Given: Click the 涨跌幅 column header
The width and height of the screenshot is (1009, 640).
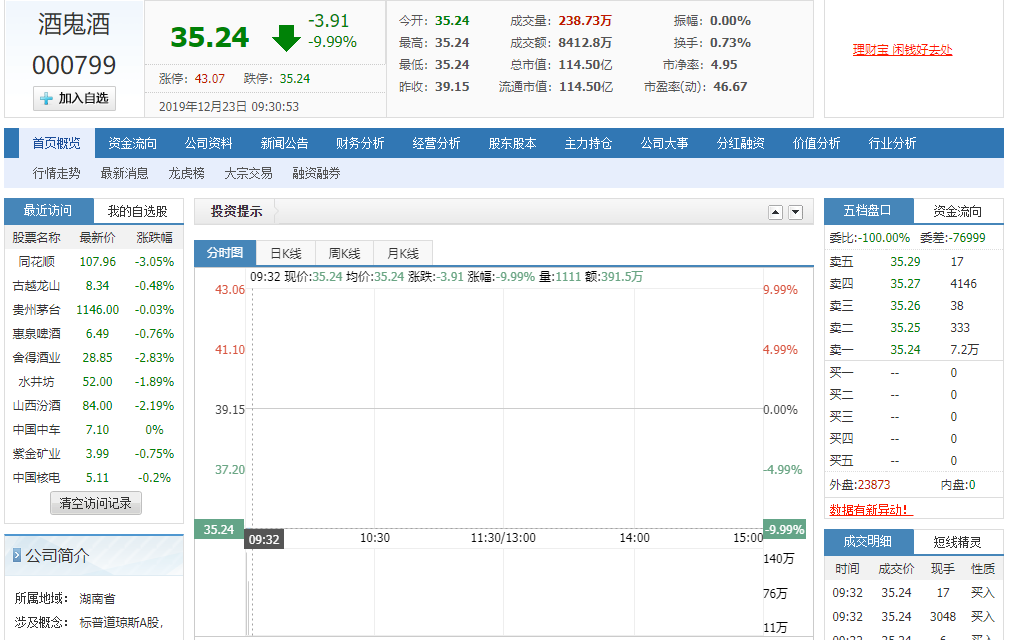Looking at the screenshot, I should click(x=154, y=238).
